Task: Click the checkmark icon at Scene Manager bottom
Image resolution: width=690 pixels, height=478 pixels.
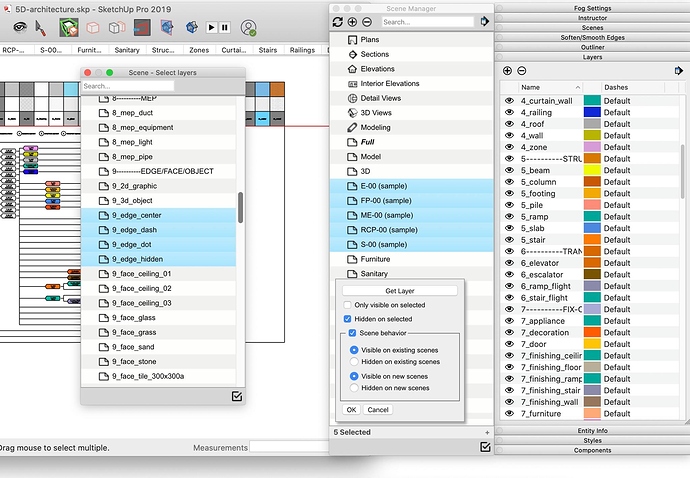Action: click(x=485, y=447)
